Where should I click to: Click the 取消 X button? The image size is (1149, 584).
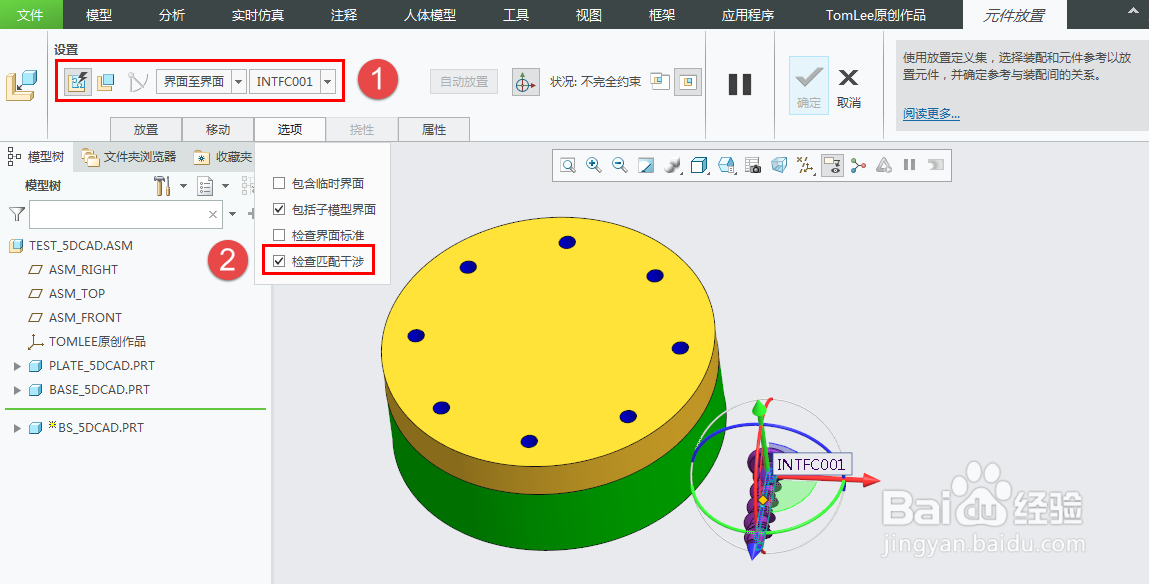(x=849, y=86)
